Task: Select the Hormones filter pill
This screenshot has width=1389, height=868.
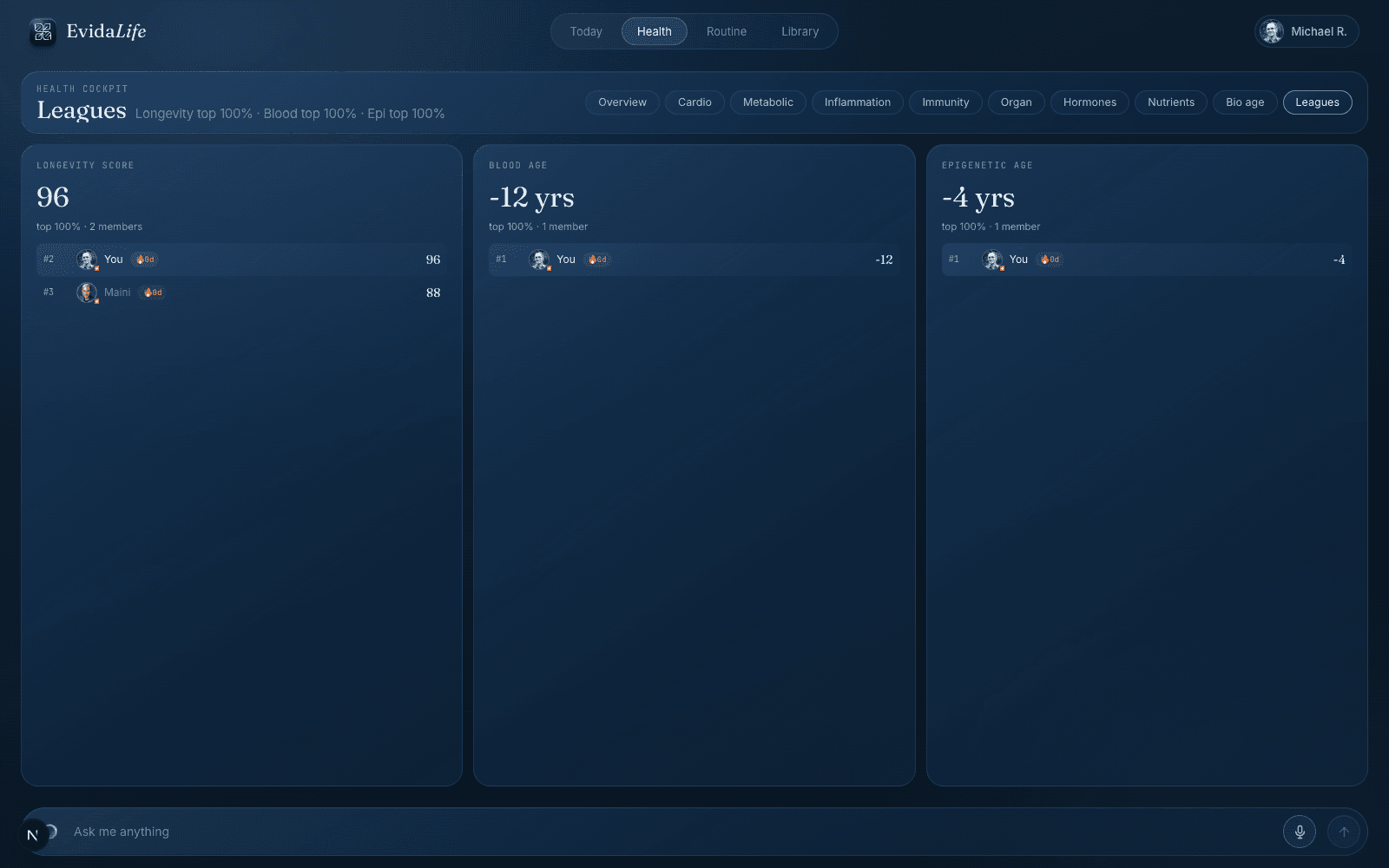Action: click(1089, 102)
